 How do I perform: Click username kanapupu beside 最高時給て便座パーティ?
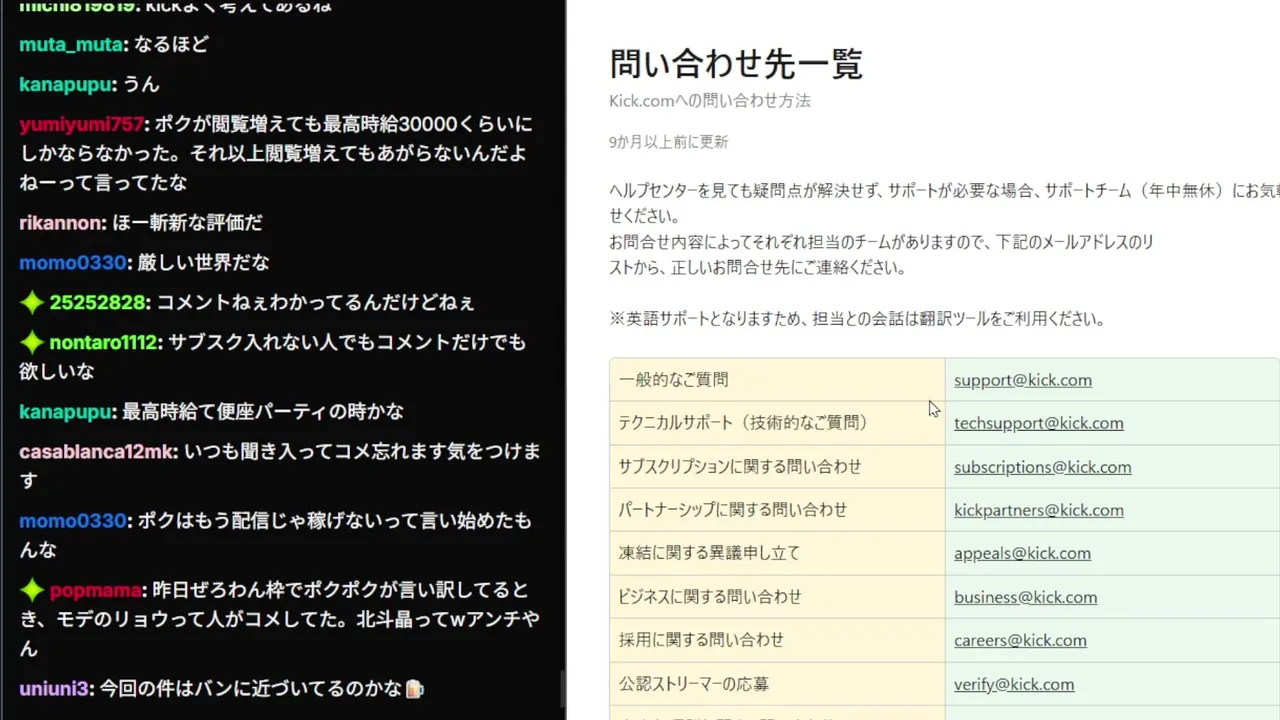pos(67,412)
